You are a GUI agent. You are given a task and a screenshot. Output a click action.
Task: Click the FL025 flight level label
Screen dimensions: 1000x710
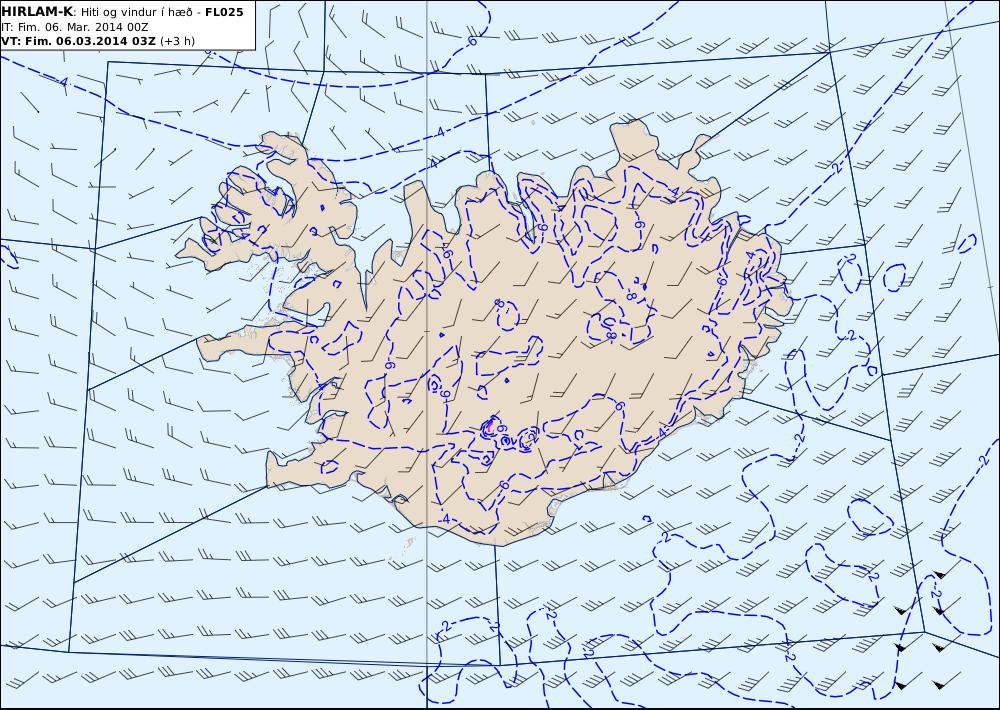(x=224, y=12)
